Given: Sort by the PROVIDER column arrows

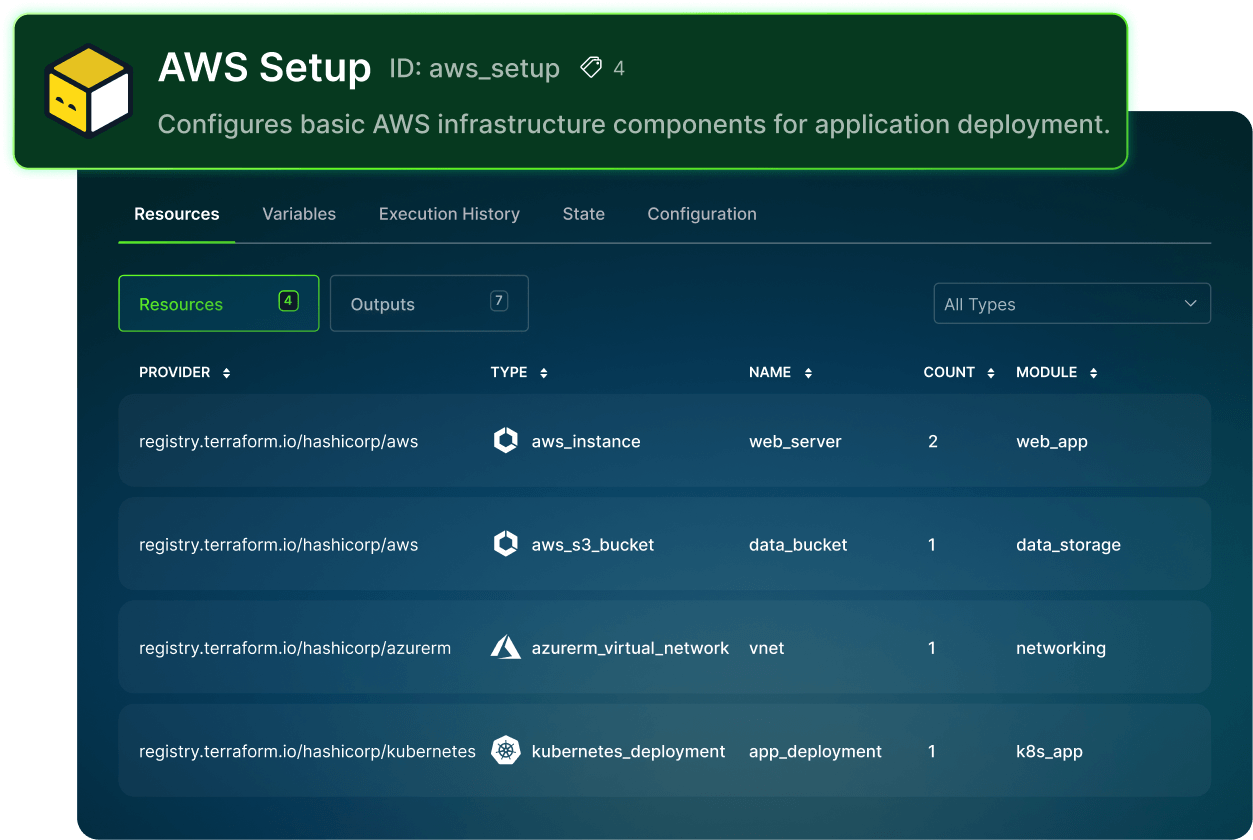Looking at the screenshot, I should tap(227, 373).
